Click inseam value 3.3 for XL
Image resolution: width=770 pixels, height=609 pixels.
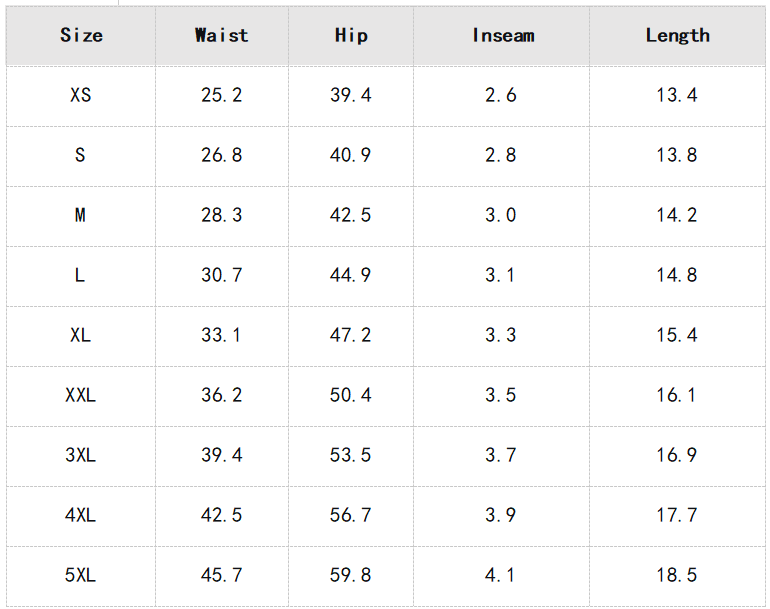[x=501, y=336]
